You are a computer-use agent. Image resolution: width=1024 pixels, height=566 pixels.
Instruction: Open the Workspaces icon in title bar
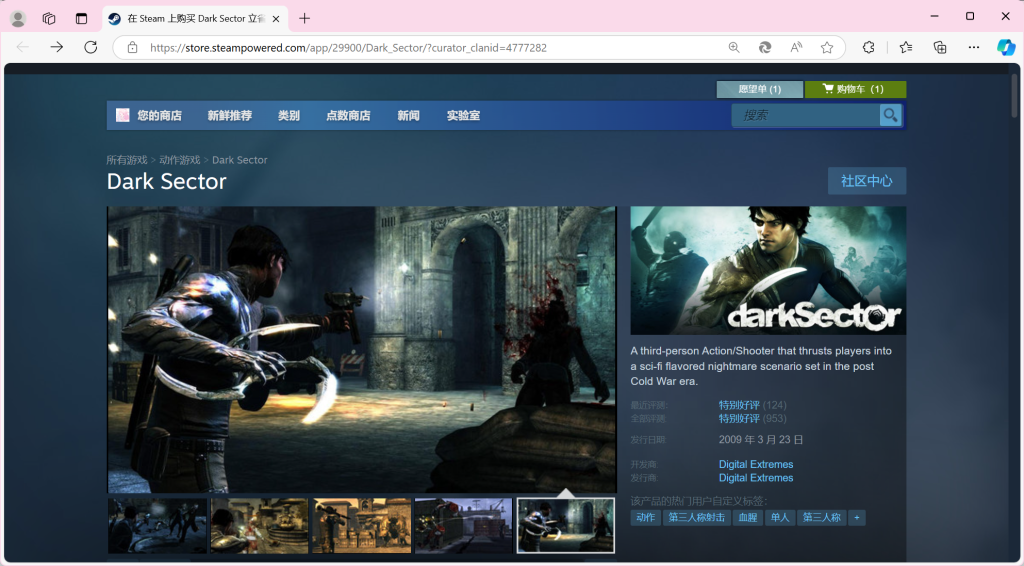(49, 18)
